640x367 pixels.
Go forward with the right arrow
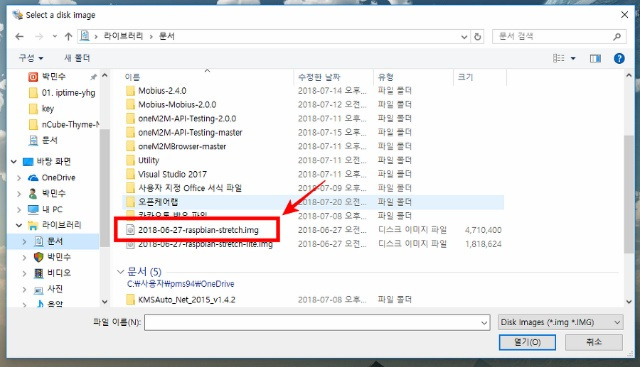point(39,37)
